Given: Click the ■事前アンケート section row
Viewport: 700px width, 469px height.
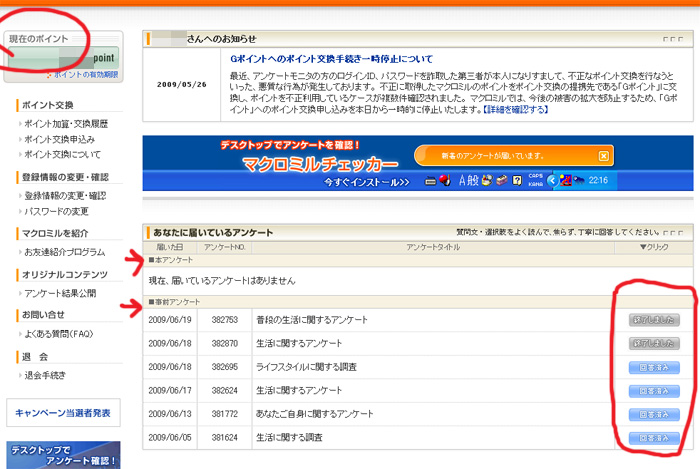Looking at the screenshot, I should (418, 302).
